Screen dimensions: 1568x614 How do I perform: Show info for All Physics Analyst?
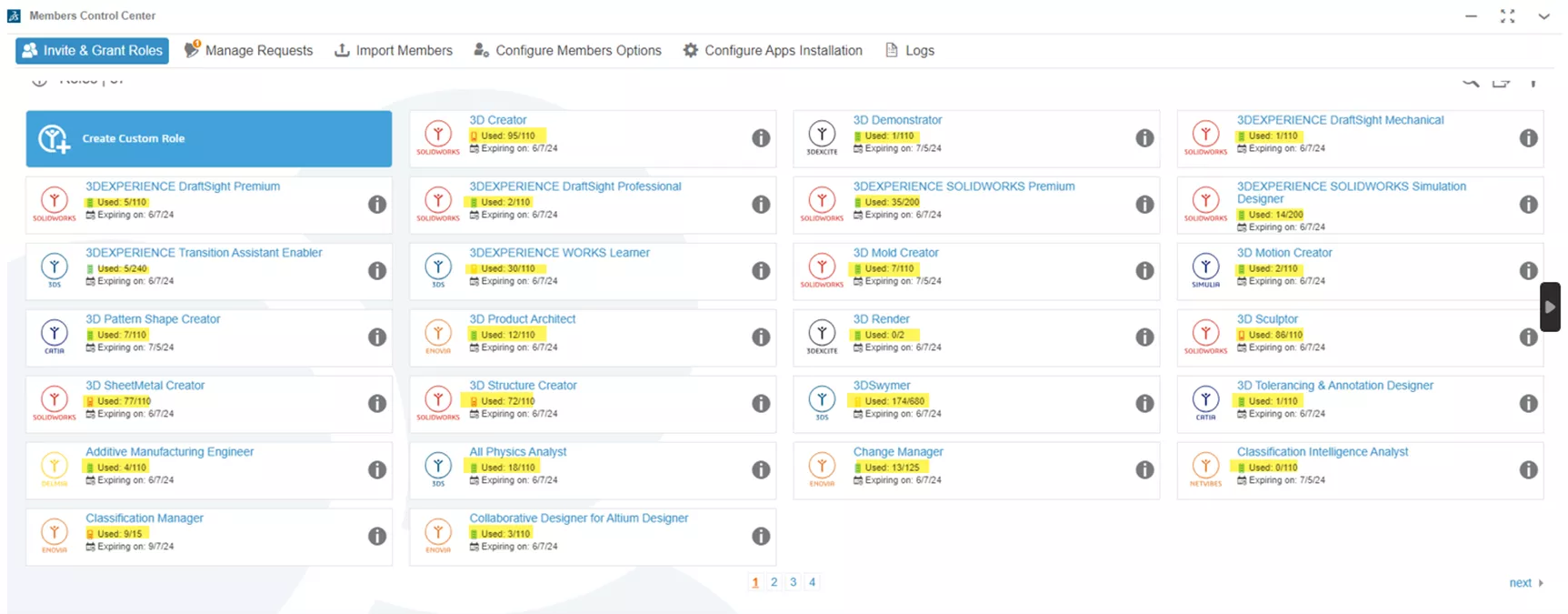click(761, 470)
